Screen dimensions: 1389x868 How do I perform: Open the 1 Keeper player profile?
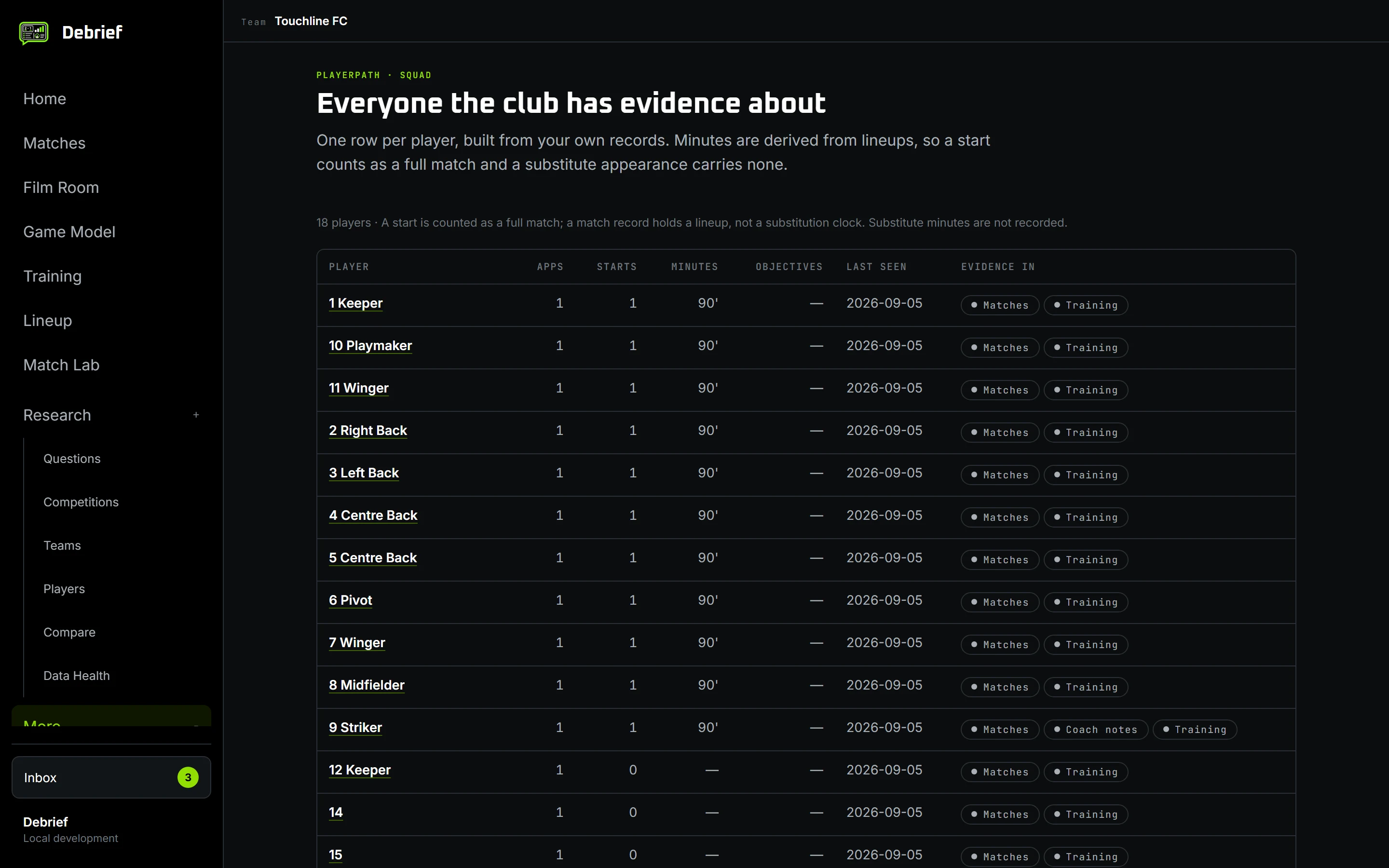coord(355,303)
